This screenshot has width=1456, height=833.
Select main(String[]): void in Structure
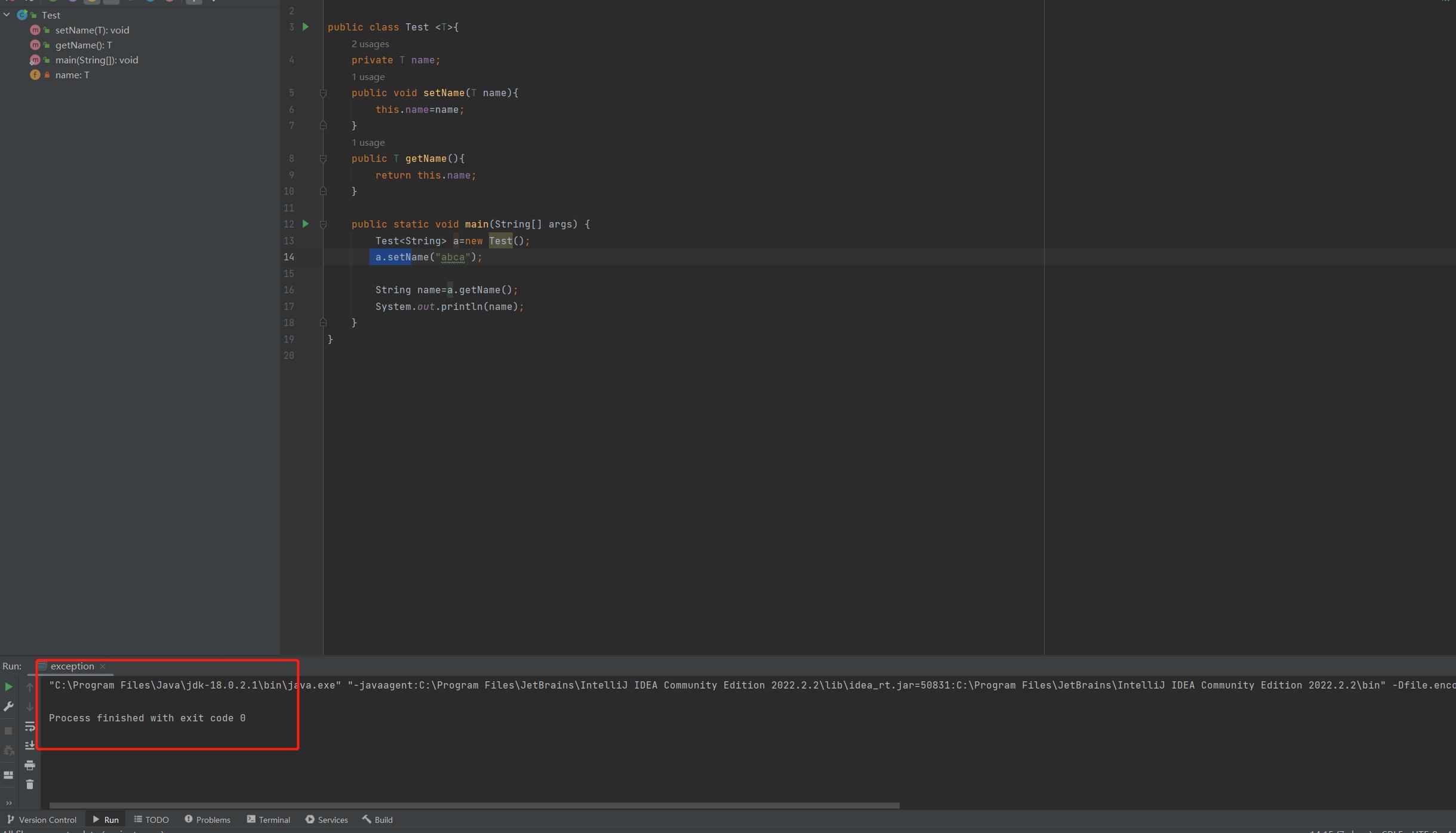click(97, 60)
